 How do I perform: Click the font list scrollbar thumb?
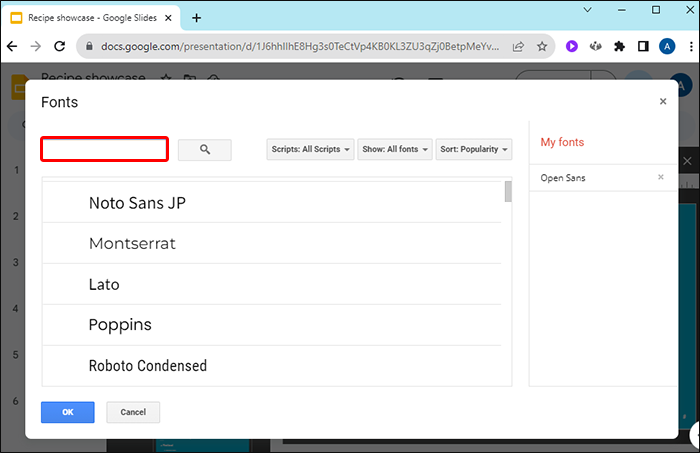click(509, 191)
